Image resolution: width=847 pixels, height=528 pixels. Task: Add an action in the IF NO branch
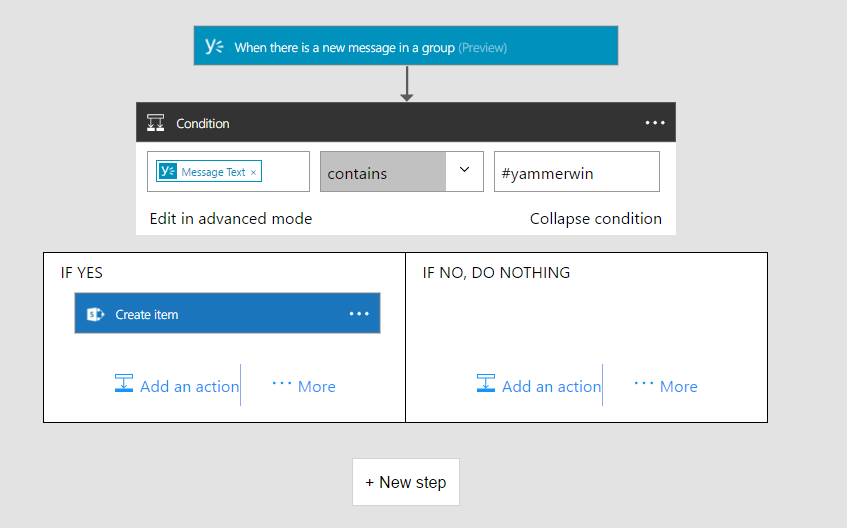click(551, 386)
